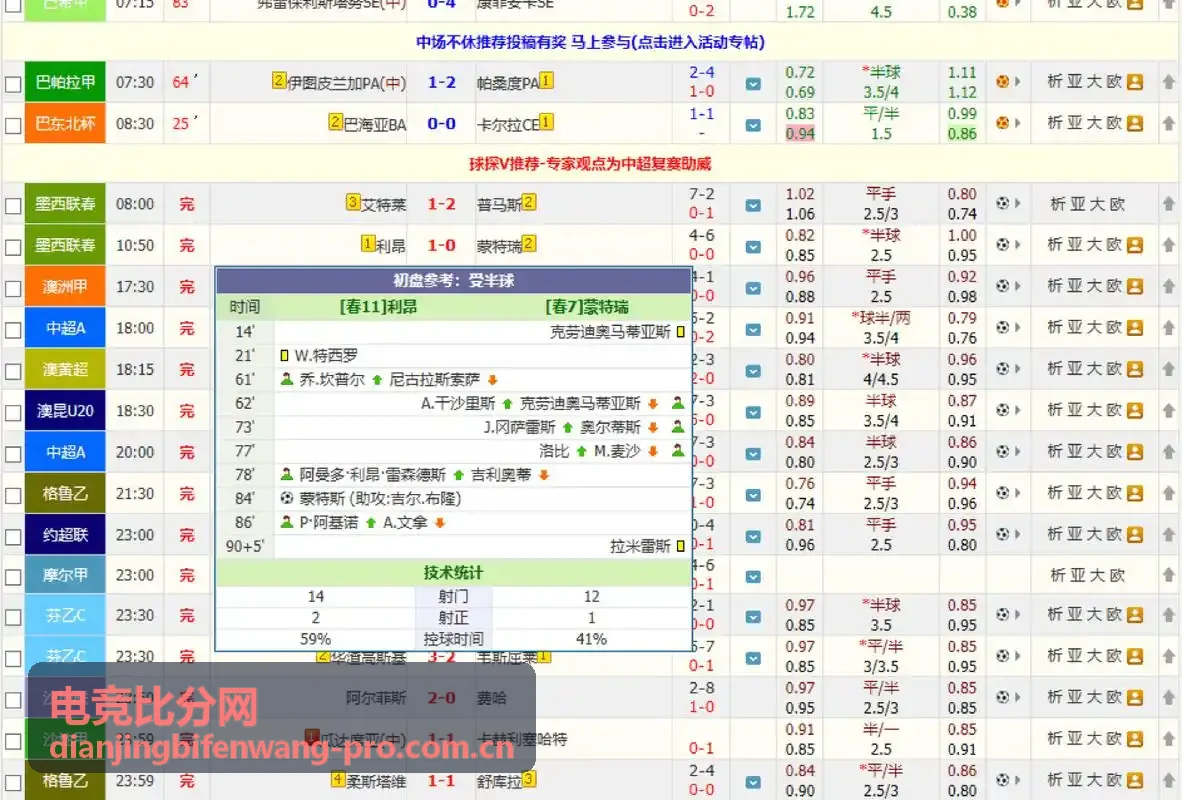Click team name 普马斯
This screenshot has height=800, width=1182.
[499, 204]
